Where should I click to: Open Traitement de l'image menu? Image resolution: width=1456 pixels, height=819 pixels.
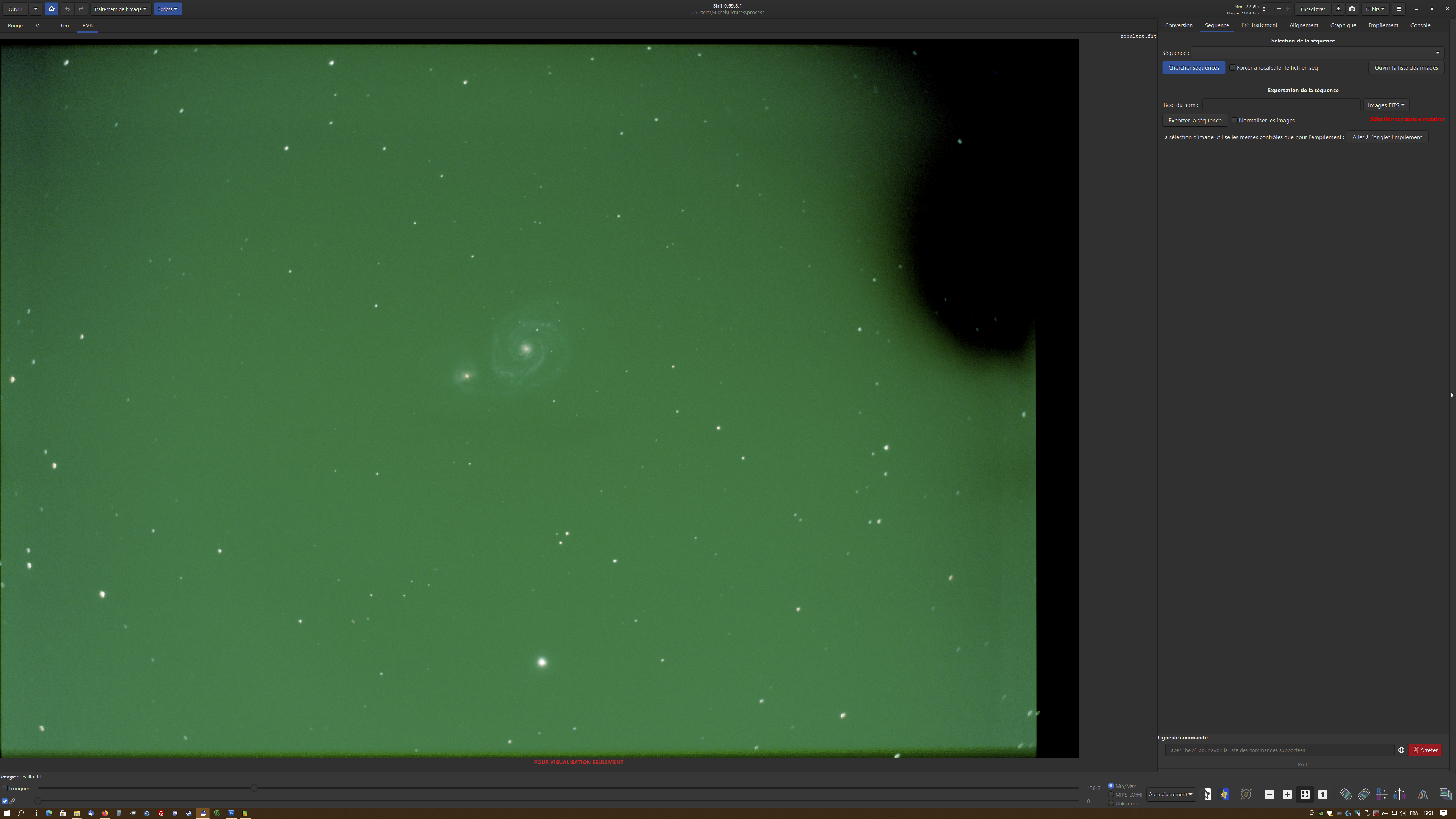point(120,9)
